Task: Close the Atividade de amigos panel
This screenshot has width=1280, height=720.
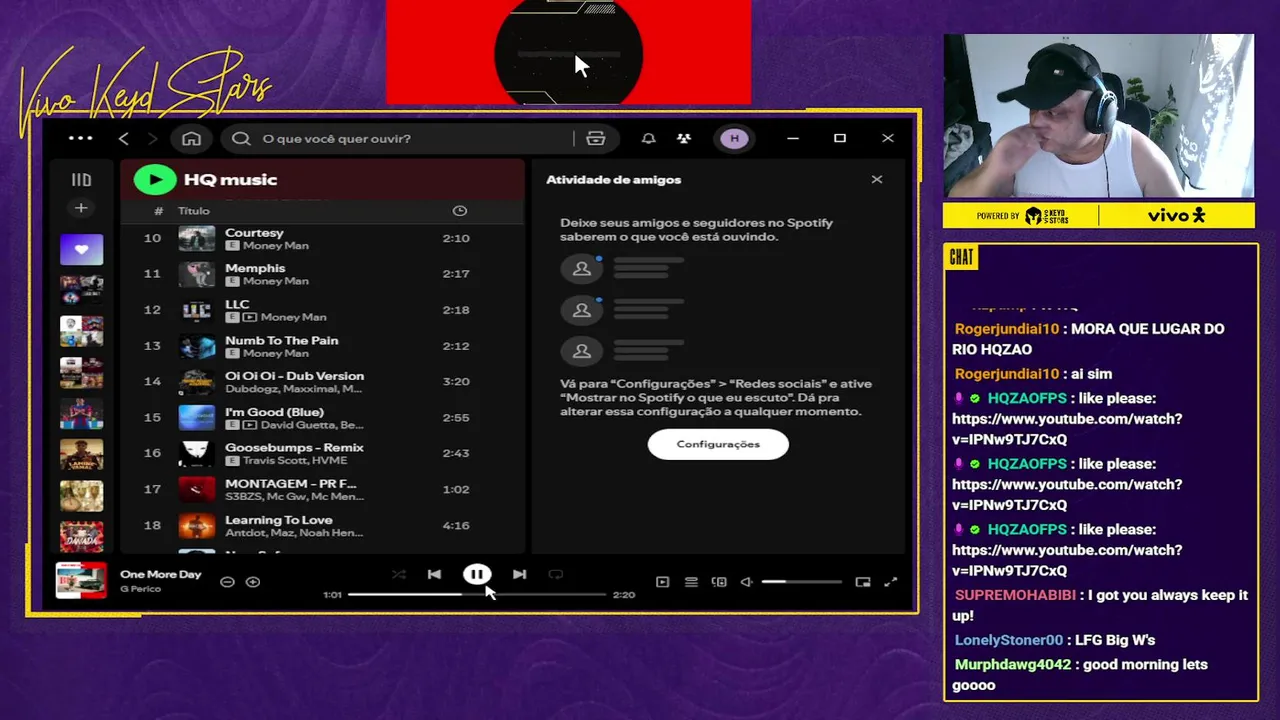Action: point(877,180)
